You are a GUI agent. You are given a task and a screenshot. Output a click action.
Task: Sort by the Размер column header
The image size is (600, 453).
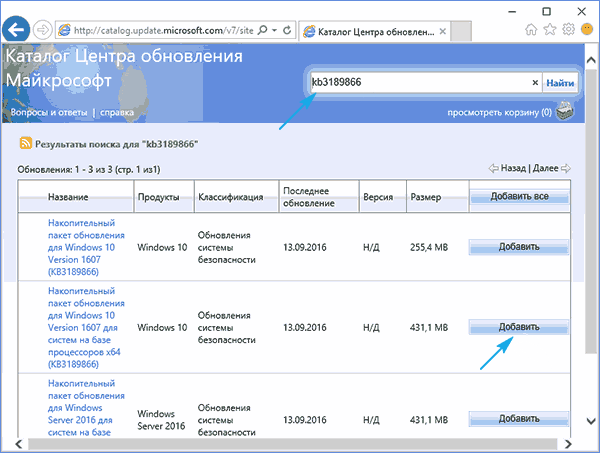(x=427, y=197)
